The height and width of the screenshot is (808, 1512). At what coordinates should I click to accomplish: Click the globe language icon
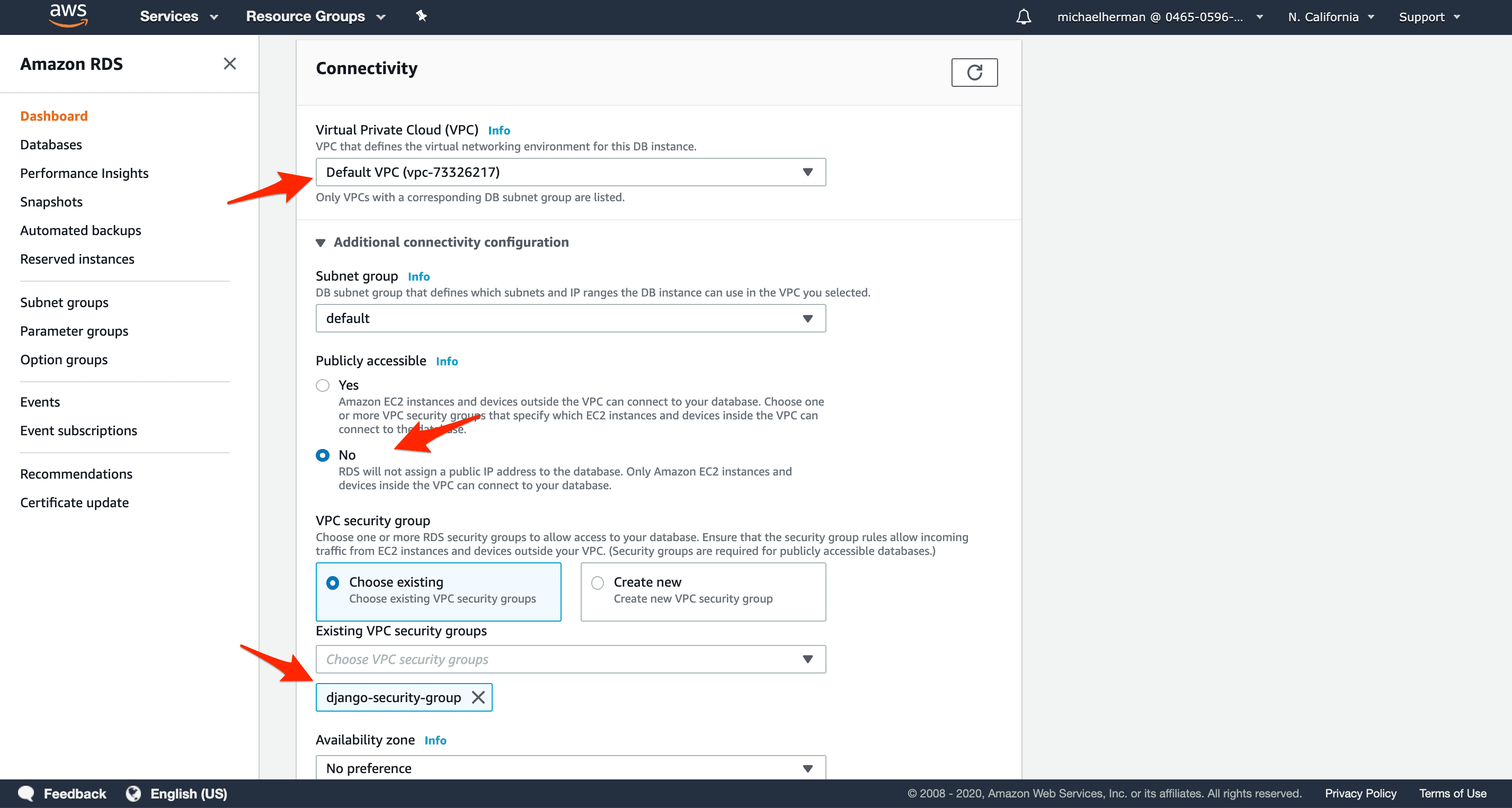133,793
